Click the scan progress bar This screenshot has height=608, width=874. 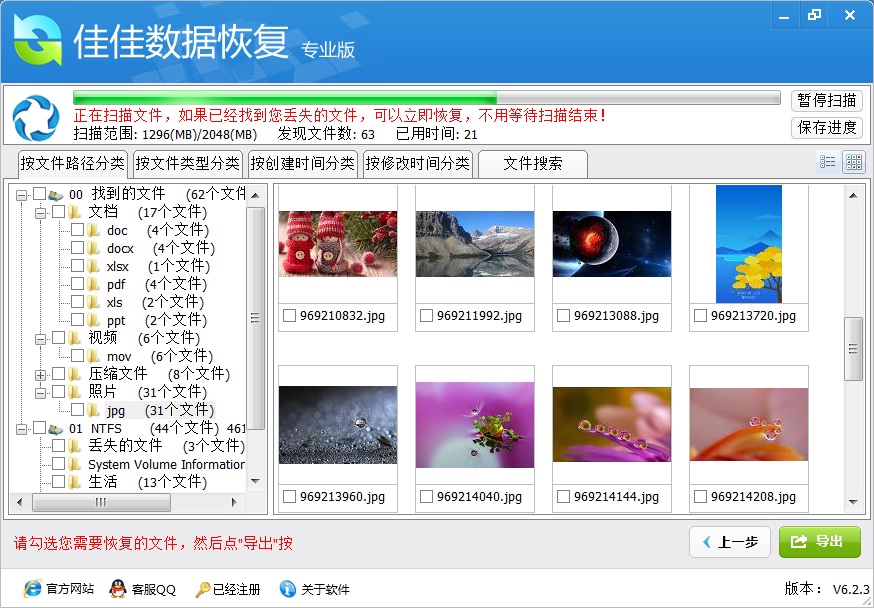click(425, 96)
